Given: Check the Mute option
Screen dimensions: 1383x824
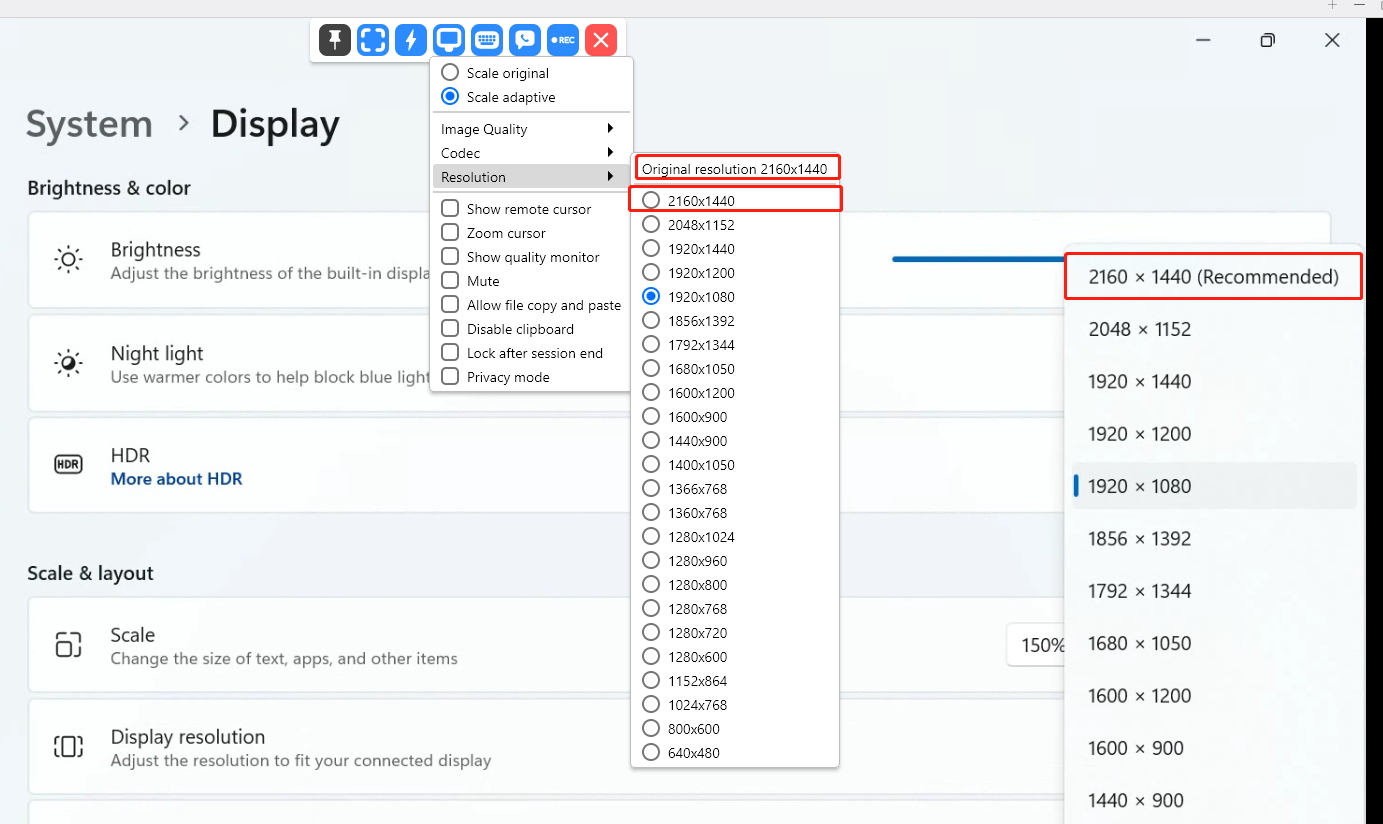Looking at the screenshot, I should 450,281.
